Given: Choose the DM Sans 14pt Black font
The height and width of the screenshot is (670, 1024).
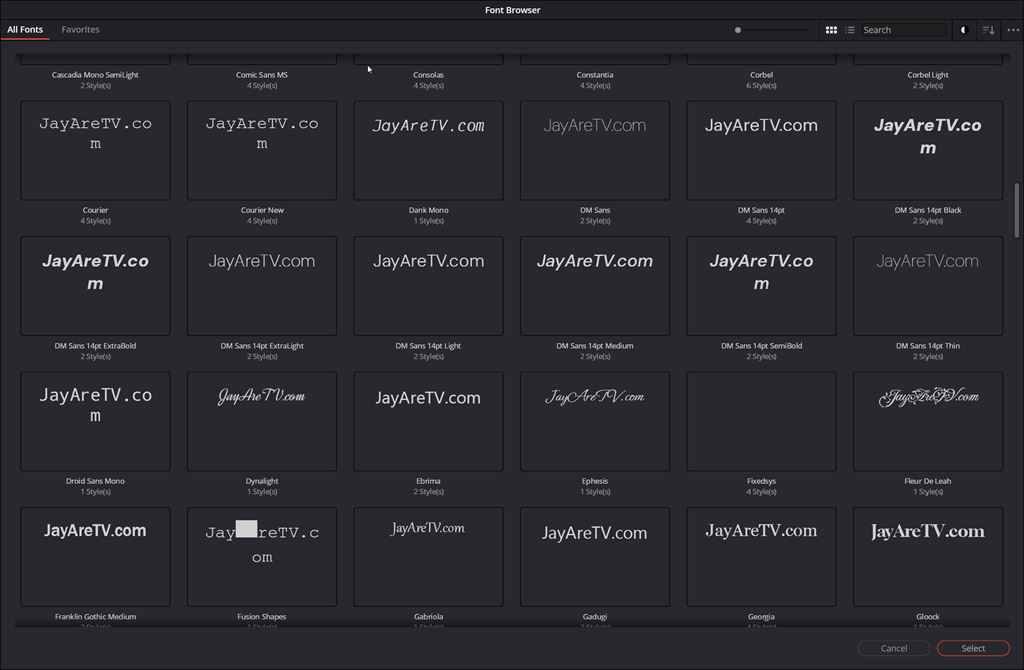Looking at the screenshot, I should tap(927, 150).
